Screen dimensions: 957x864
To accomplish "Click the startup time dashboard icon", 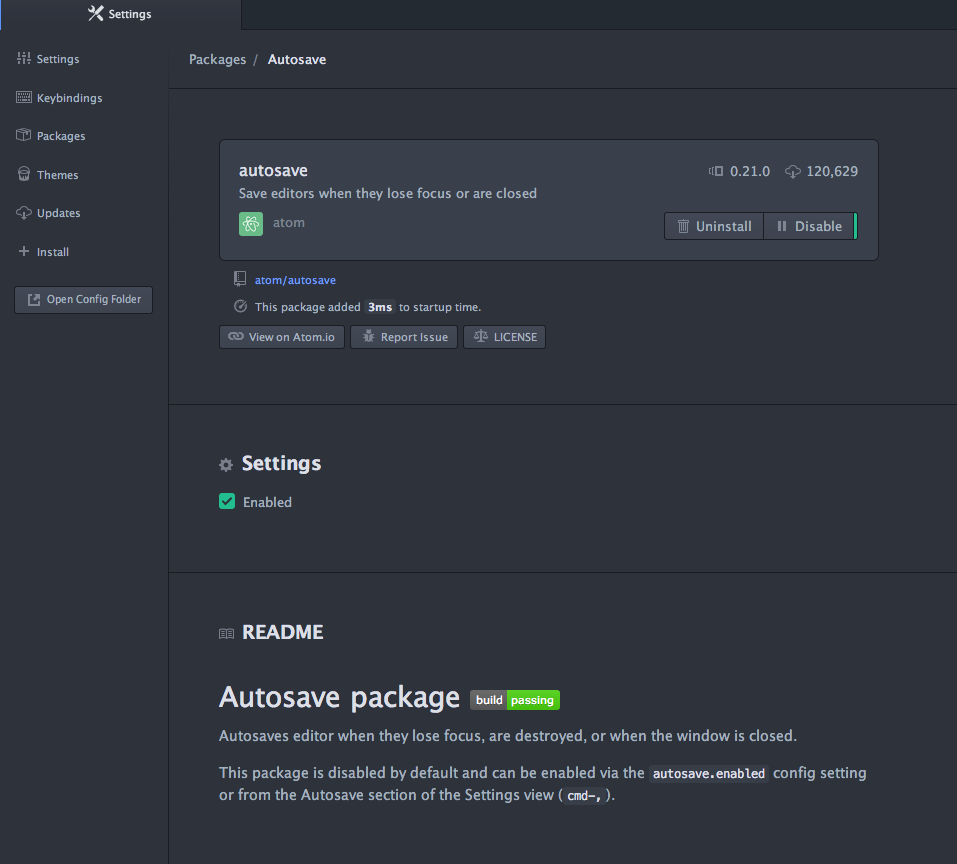I will point(240,306).
